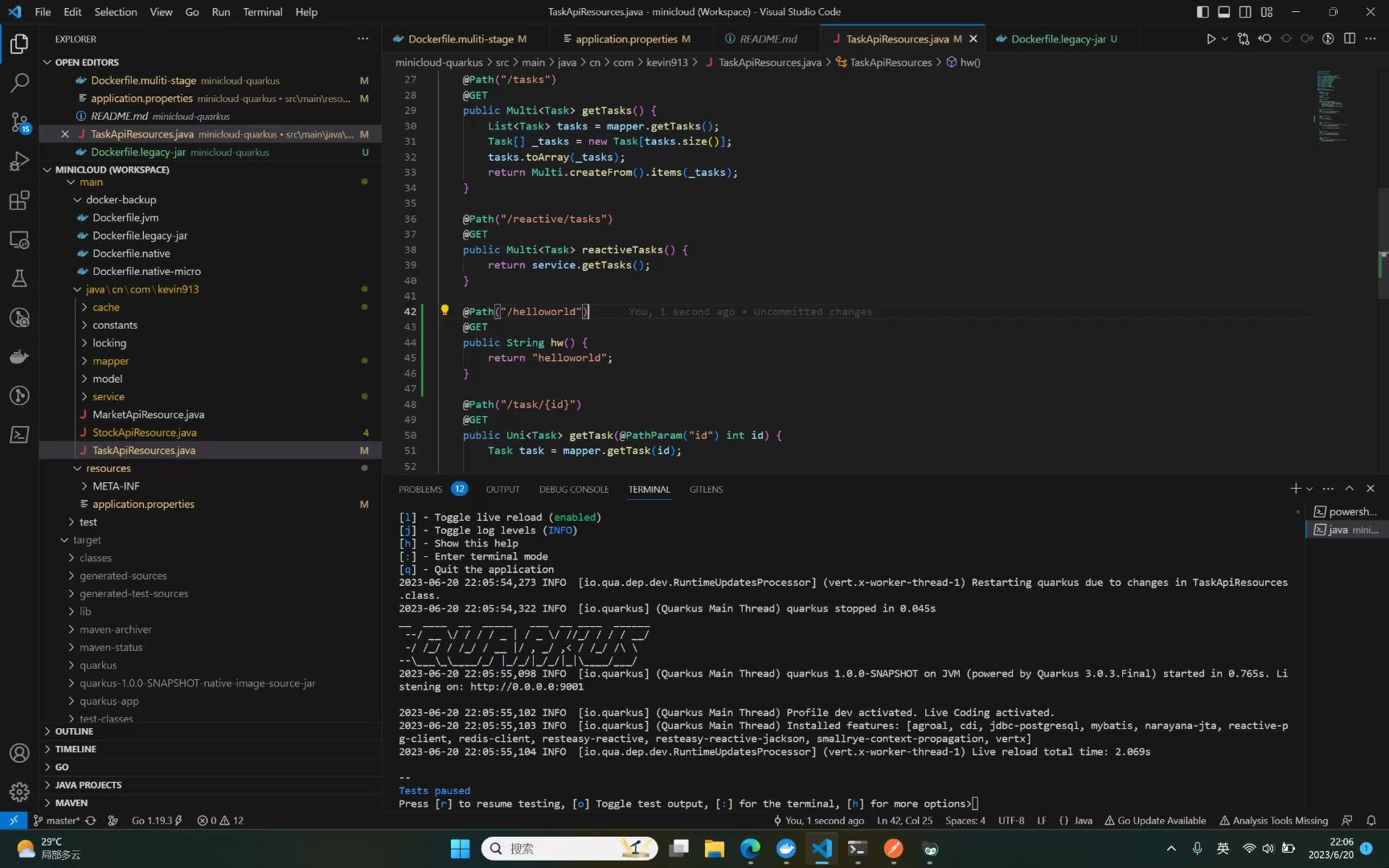The image size is (1389, 868).
Task: Click the master branch in status bar
Action: [x=56, y=821]
